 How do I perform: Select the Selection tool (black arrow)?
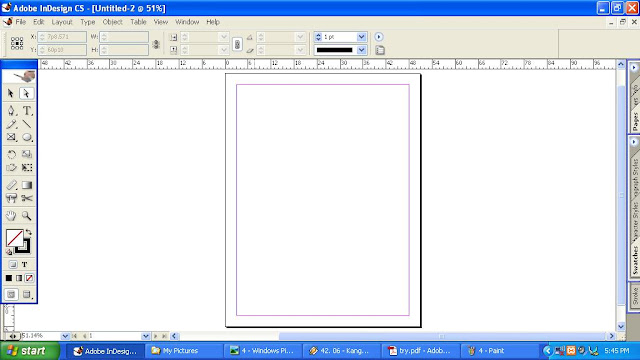click(x=11, y=93)
